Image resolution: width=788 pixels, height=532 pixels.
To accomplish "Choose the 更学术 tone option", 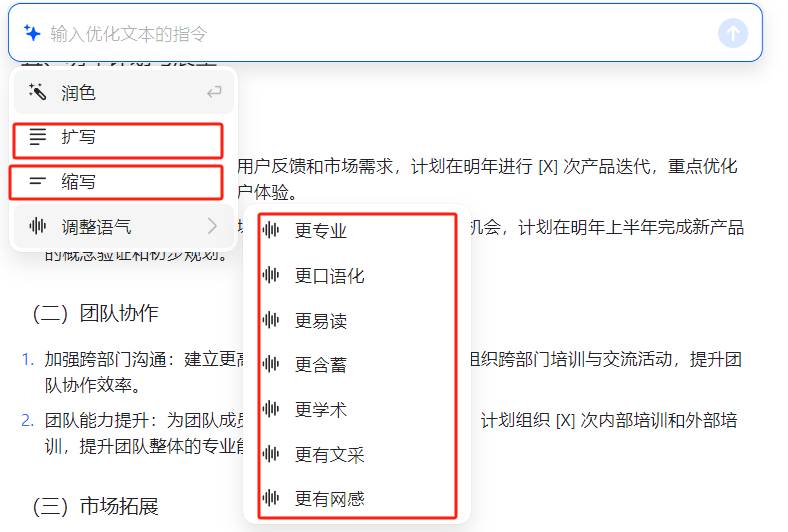I will coord(357,409).
